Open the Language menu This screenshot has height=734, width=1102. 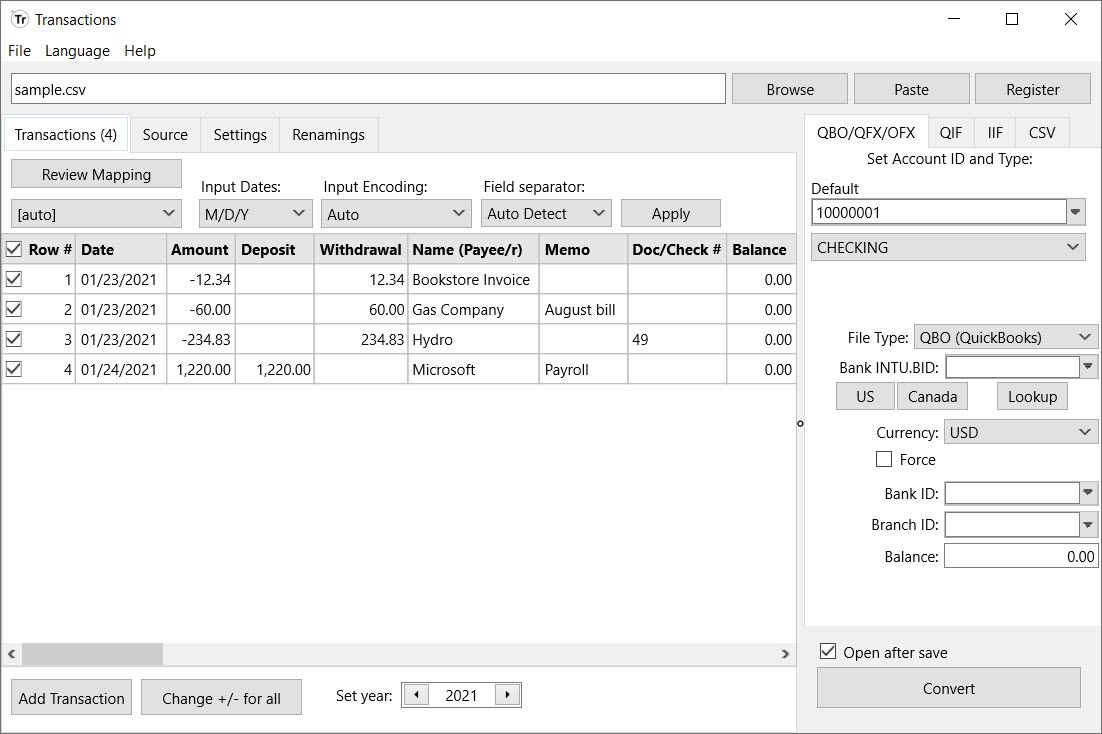(x=77, y=51)
